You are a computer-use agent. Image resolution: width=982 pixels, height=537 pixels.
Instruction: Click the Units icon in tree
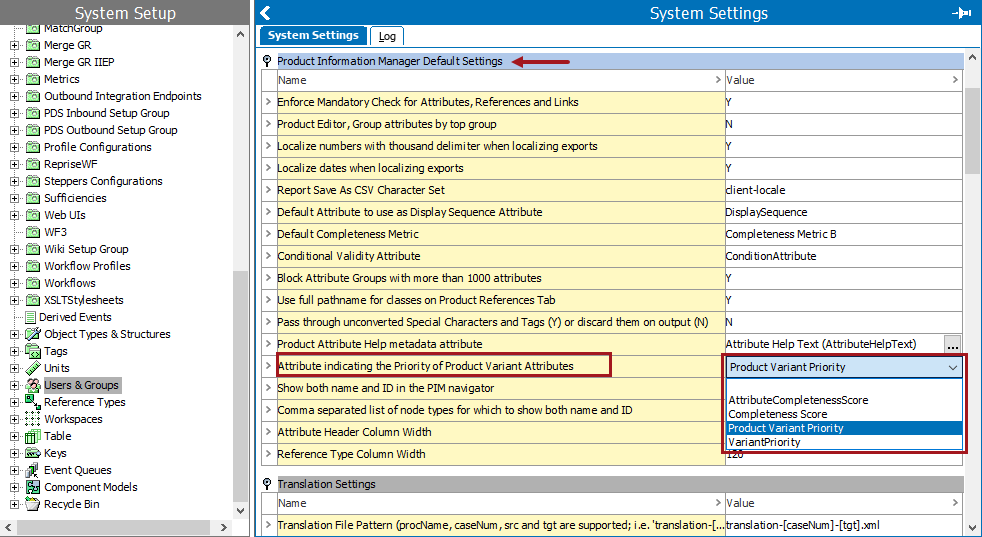32,368
